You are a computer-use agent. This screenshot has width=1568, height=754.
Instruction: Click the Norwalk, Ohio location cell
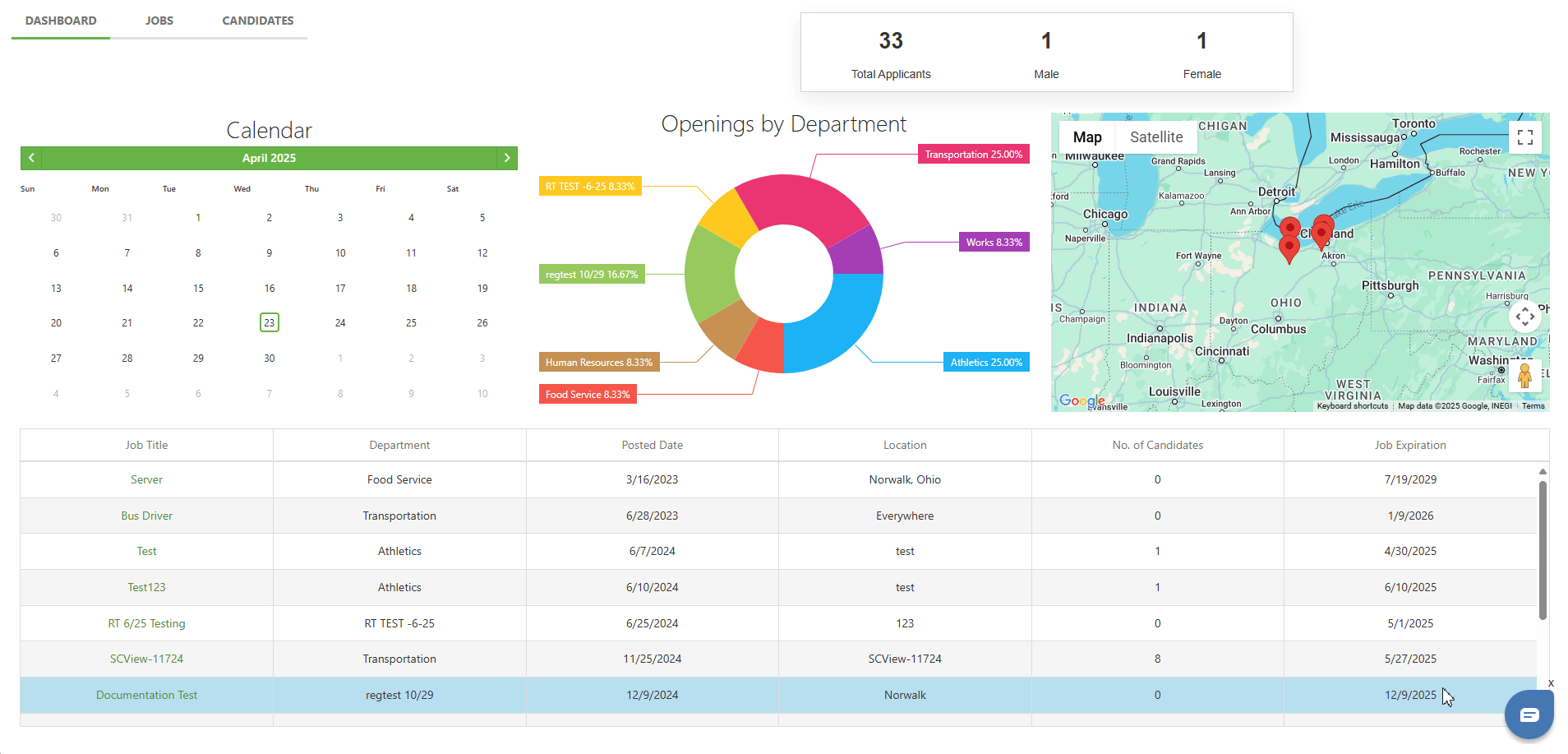[x=905, y=479]
